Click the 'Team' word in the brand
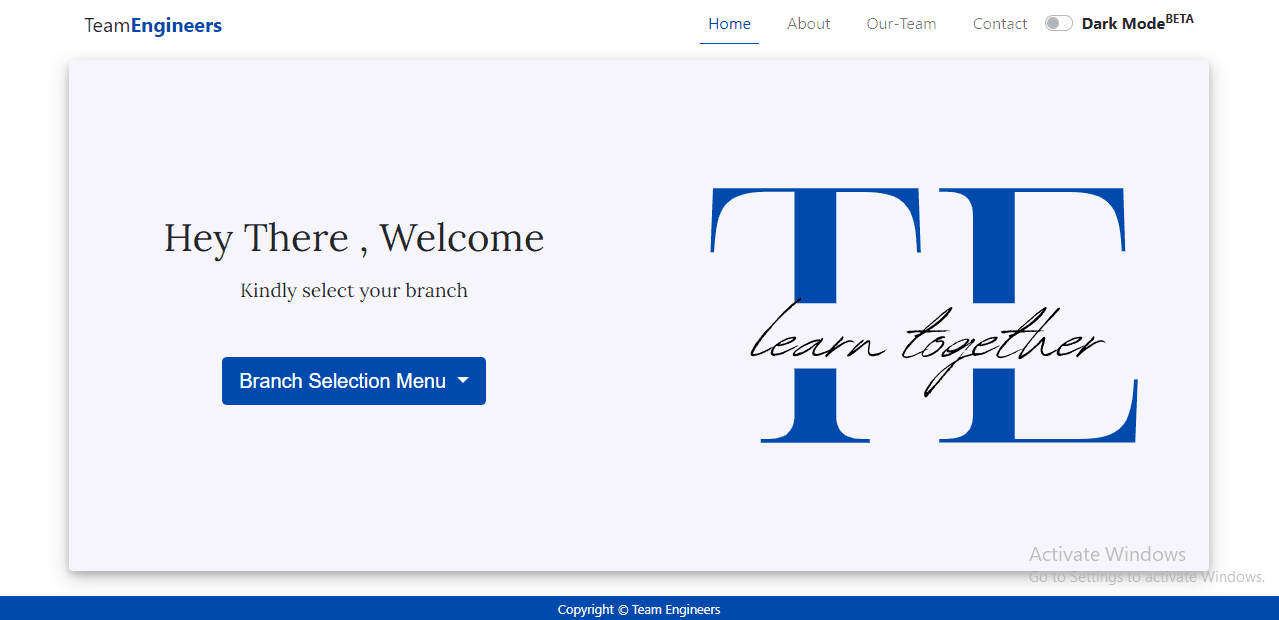The width and height of the screenshot is (1279, 620). (x=107, y=25)
